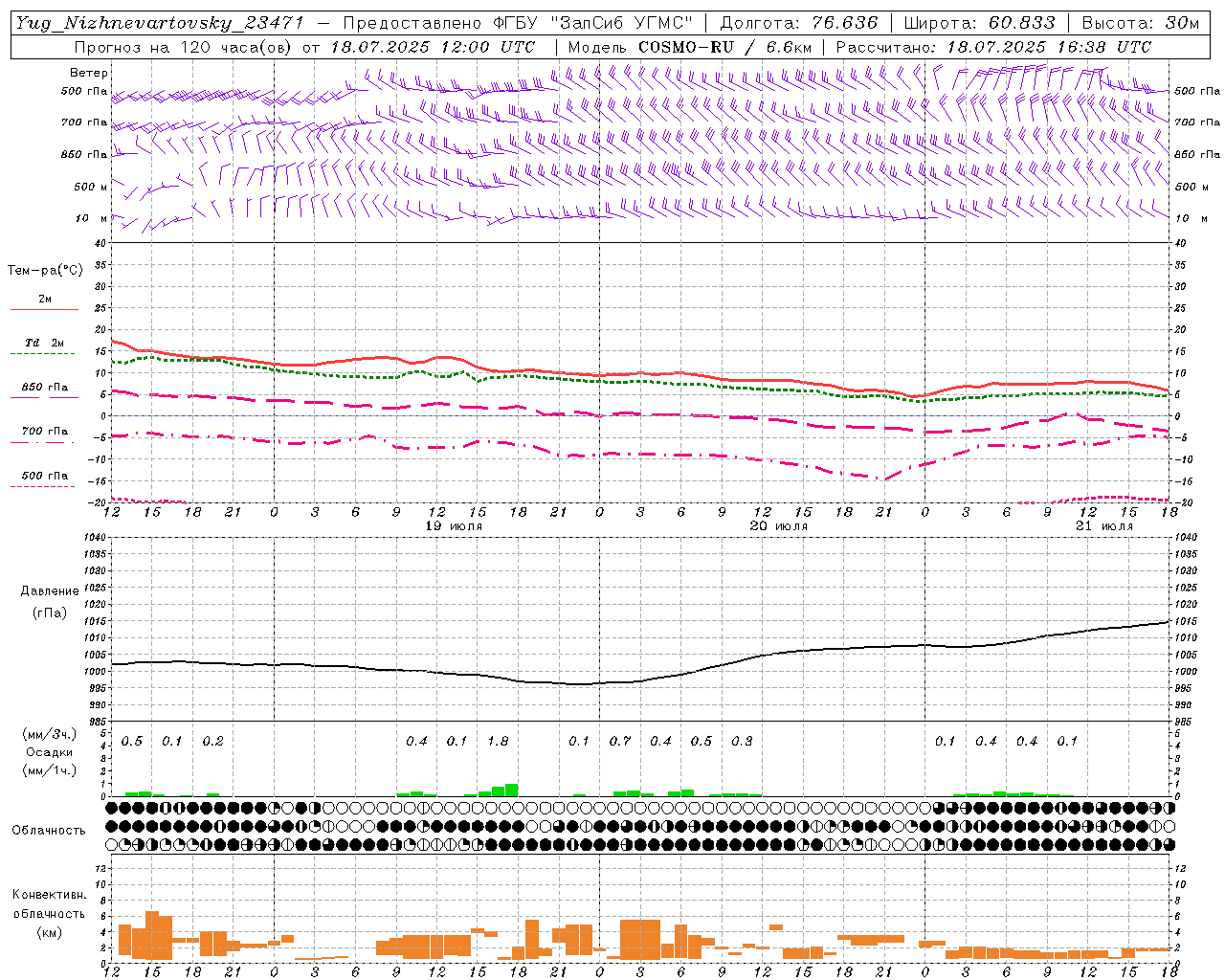Click the left '10 м' wind level label
1225x980 pixels.
[92, 218]
